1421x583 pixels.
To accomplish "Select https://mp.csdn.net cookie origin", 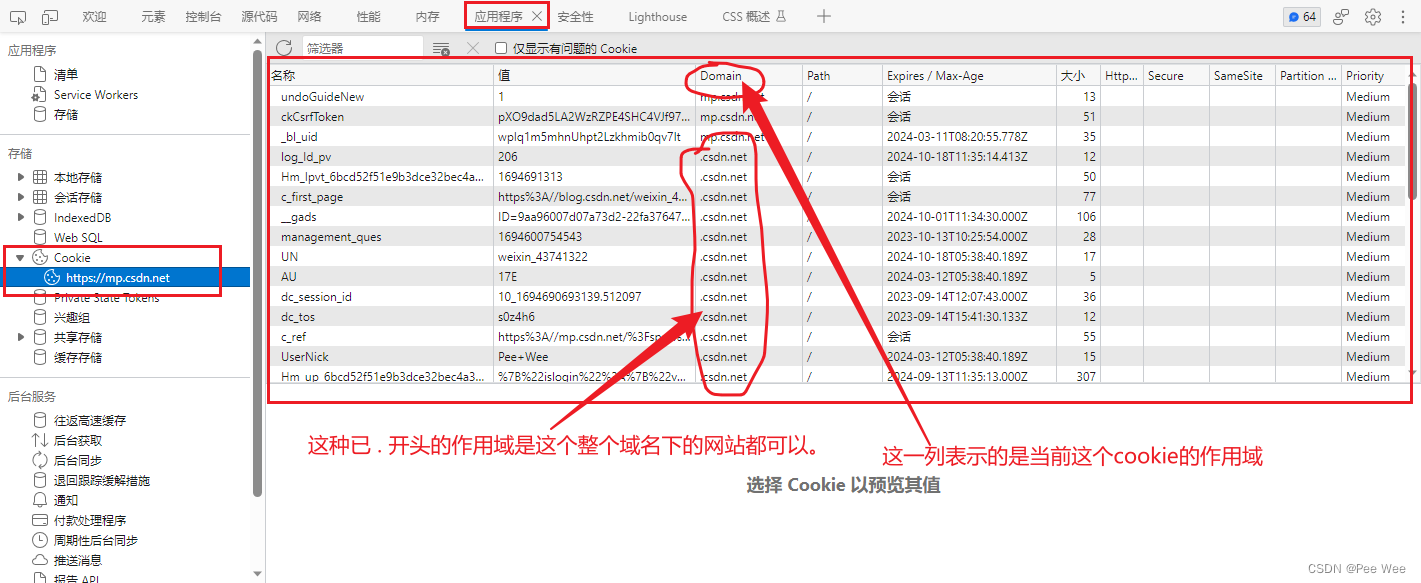I will (x=118, y=278).
